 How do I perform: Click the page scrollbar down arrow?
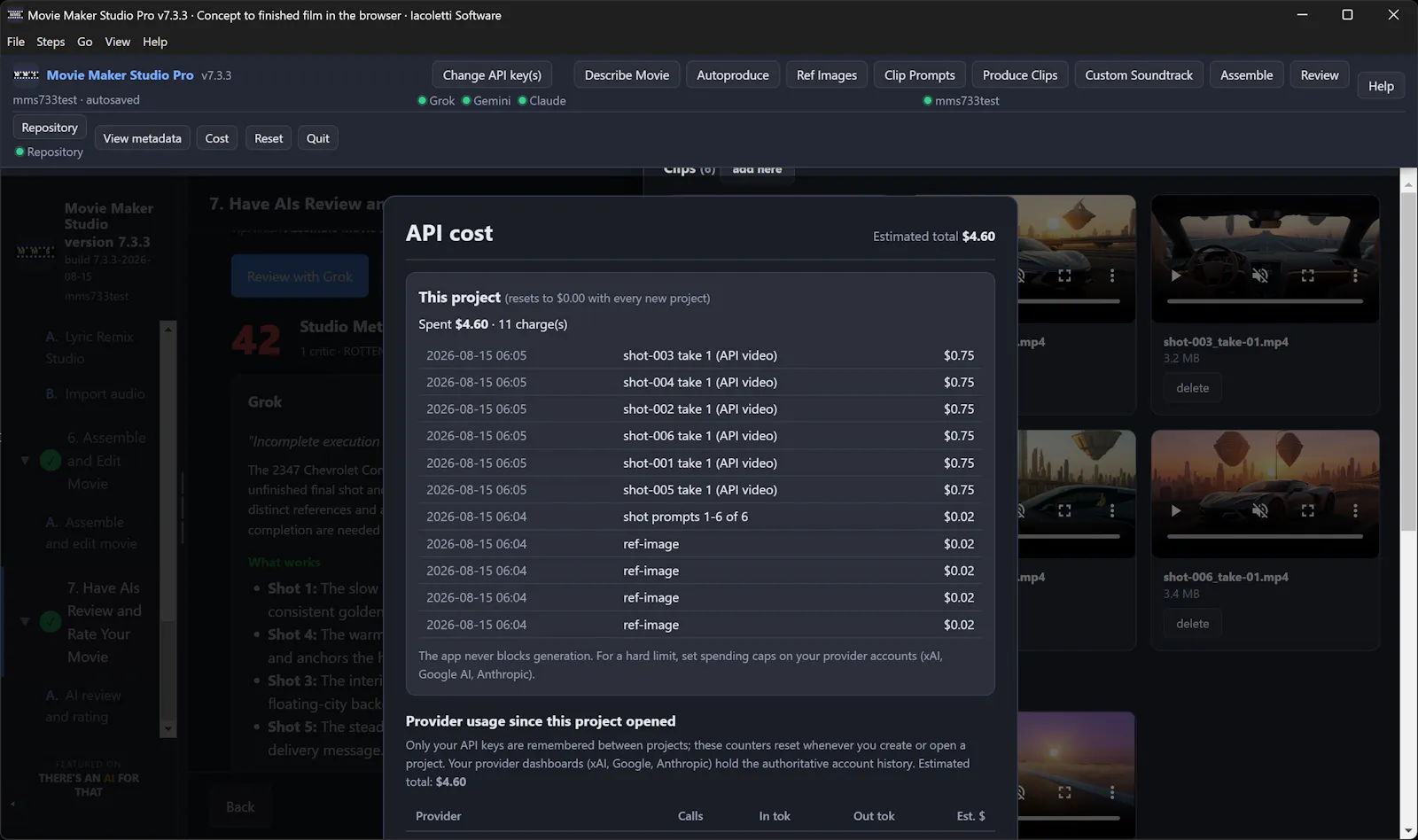[1409, 831]
